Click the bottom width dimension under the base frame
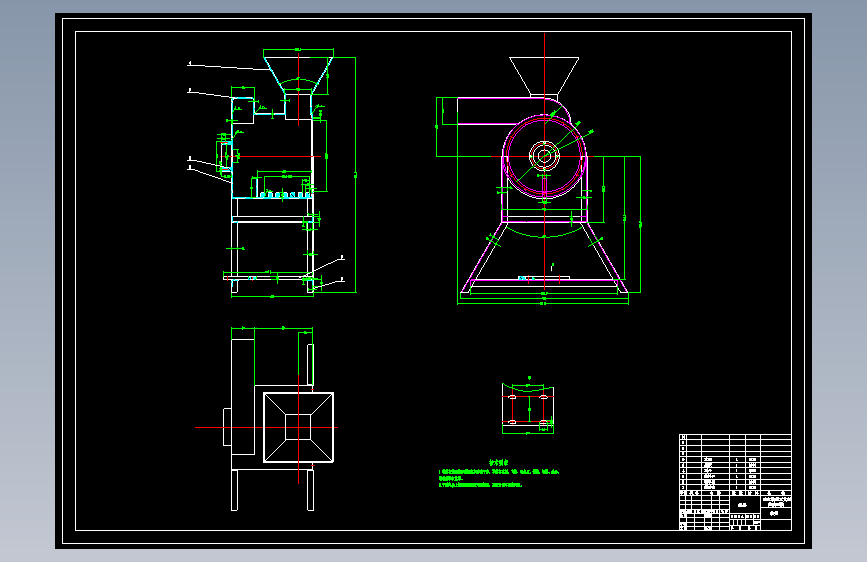 543,301
